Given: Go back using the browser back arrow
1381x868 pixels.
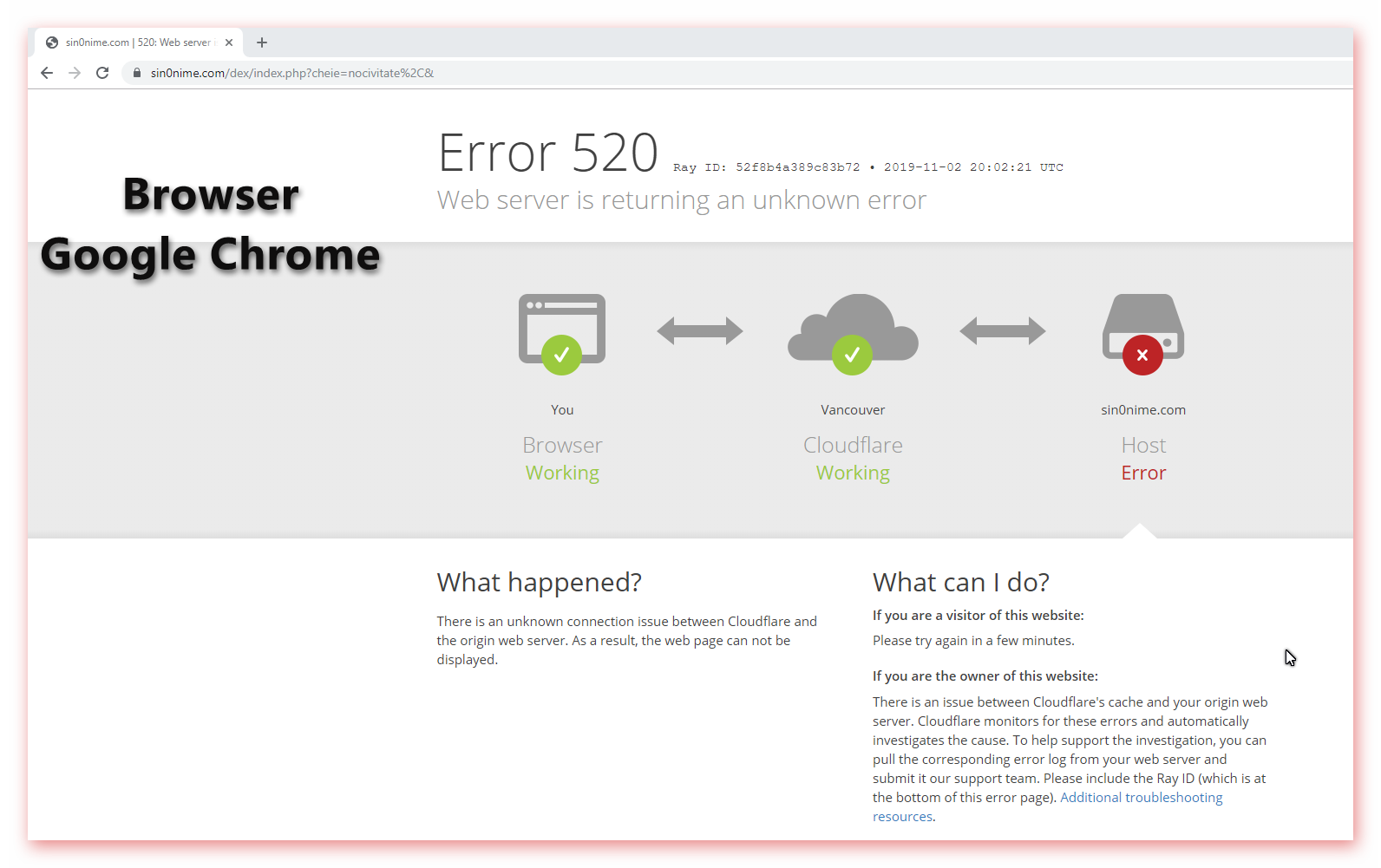Looking at the screenshot, I should coord(47,73).
